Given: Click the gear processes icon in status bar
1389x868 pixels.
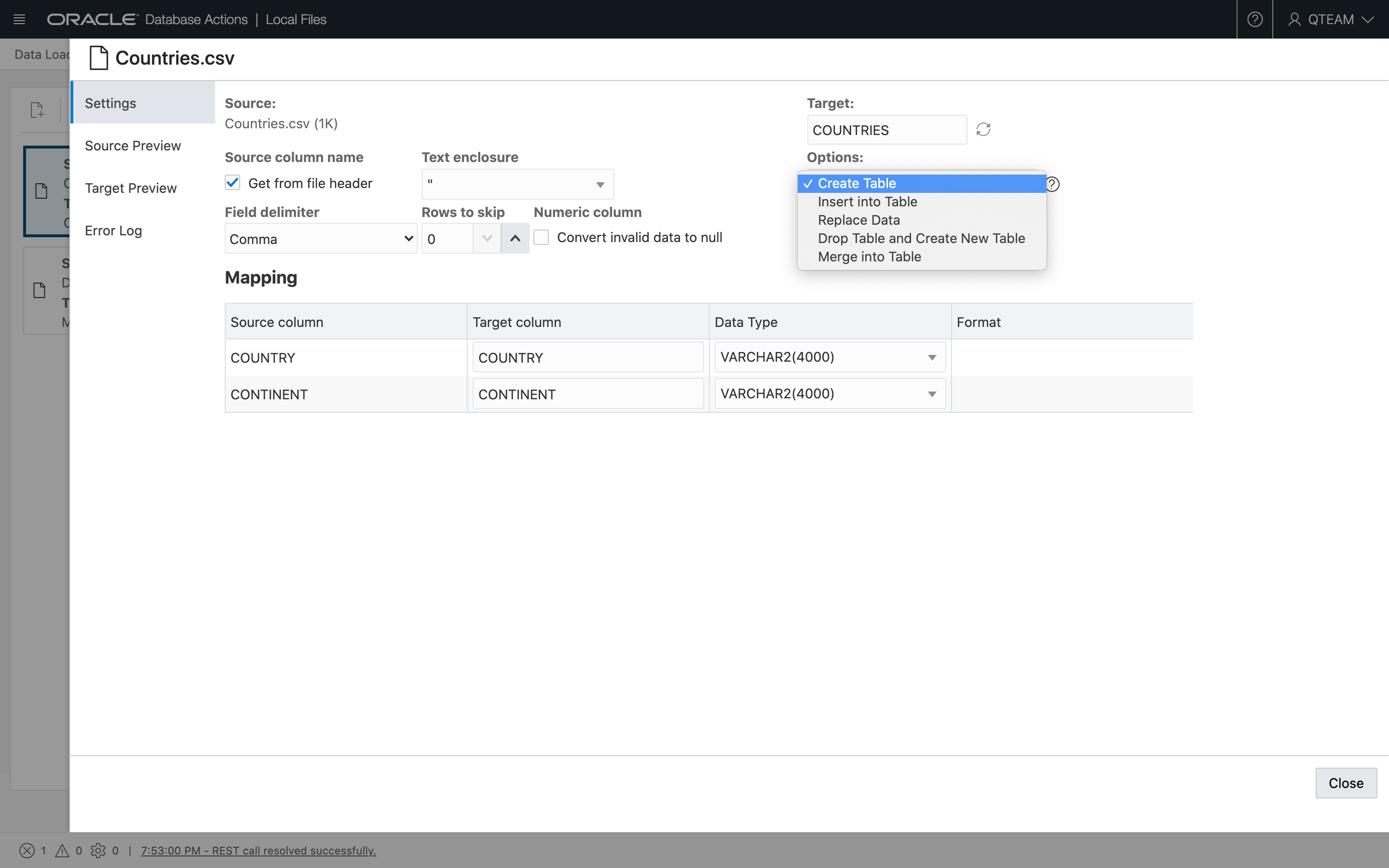Looking at the screenshot, I should (x=98, y=850).
